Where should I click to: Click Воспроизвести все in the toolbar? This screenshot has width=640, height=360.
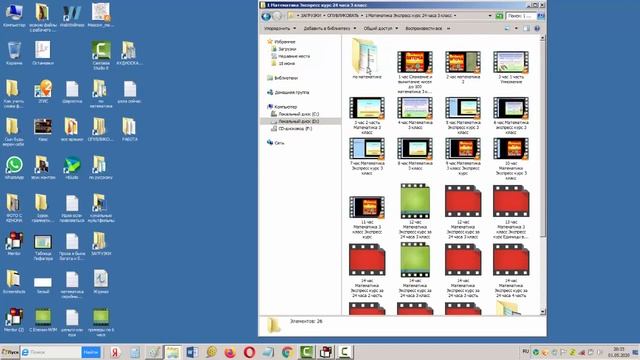[423, 29]
